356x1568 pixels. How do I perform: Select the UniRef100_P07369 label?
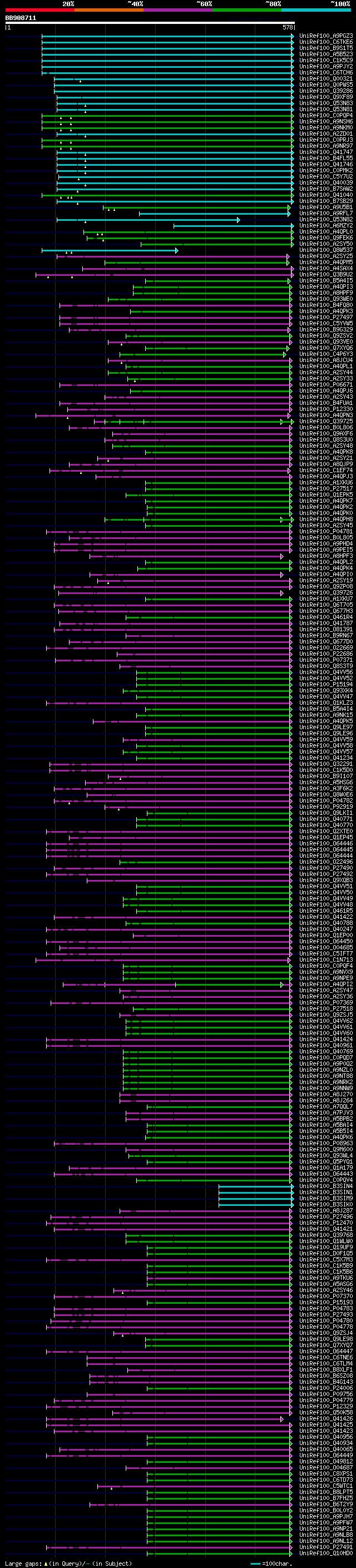click(x=326, y=1002)
